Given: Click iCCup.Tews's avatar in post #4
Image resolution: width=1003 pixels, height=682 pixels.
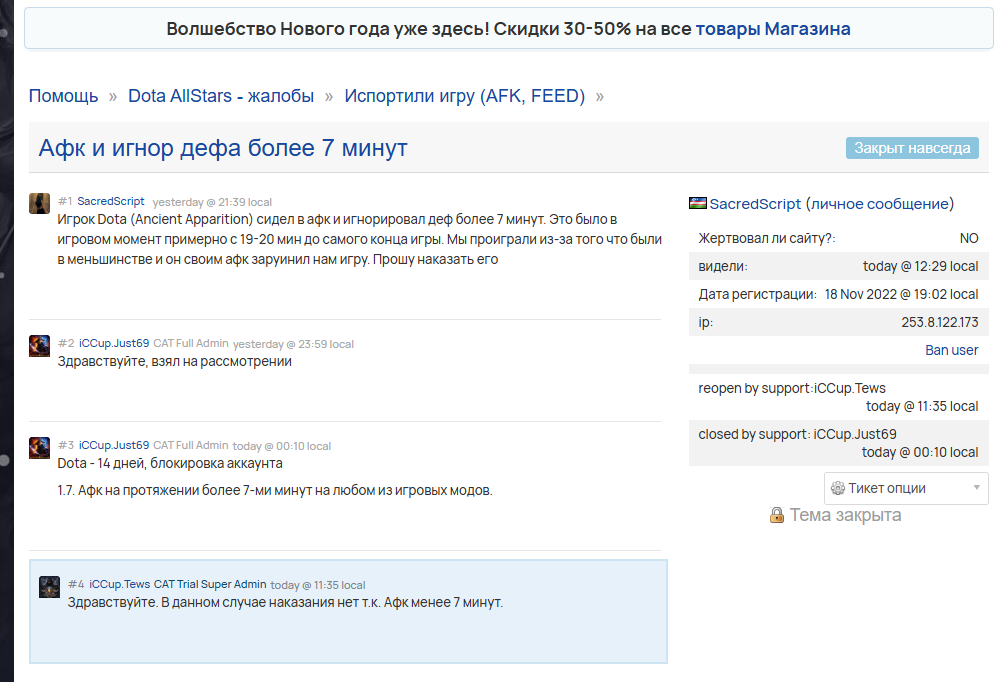Looking at the screenshot, I should point(50,586).
